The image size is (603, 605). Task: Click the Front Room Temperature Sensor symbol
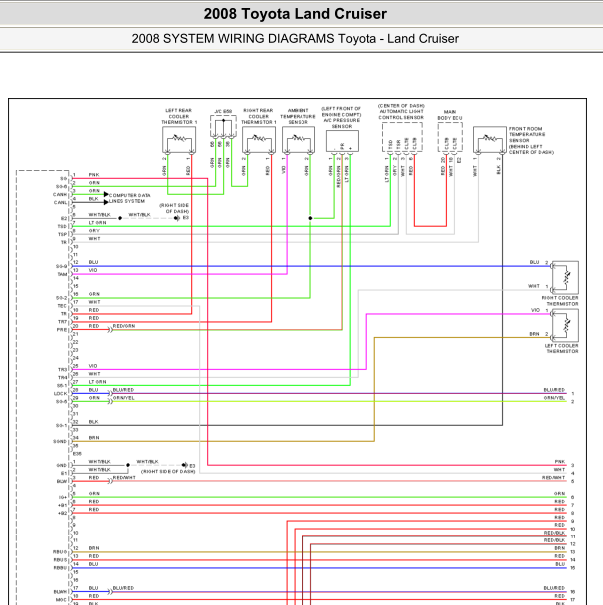click(x=490, y=140)
